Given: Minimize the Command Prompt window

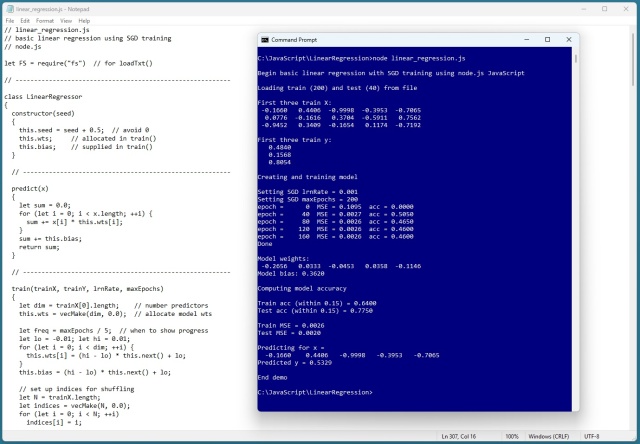Looking at the screenshot, I should [527, 40].
